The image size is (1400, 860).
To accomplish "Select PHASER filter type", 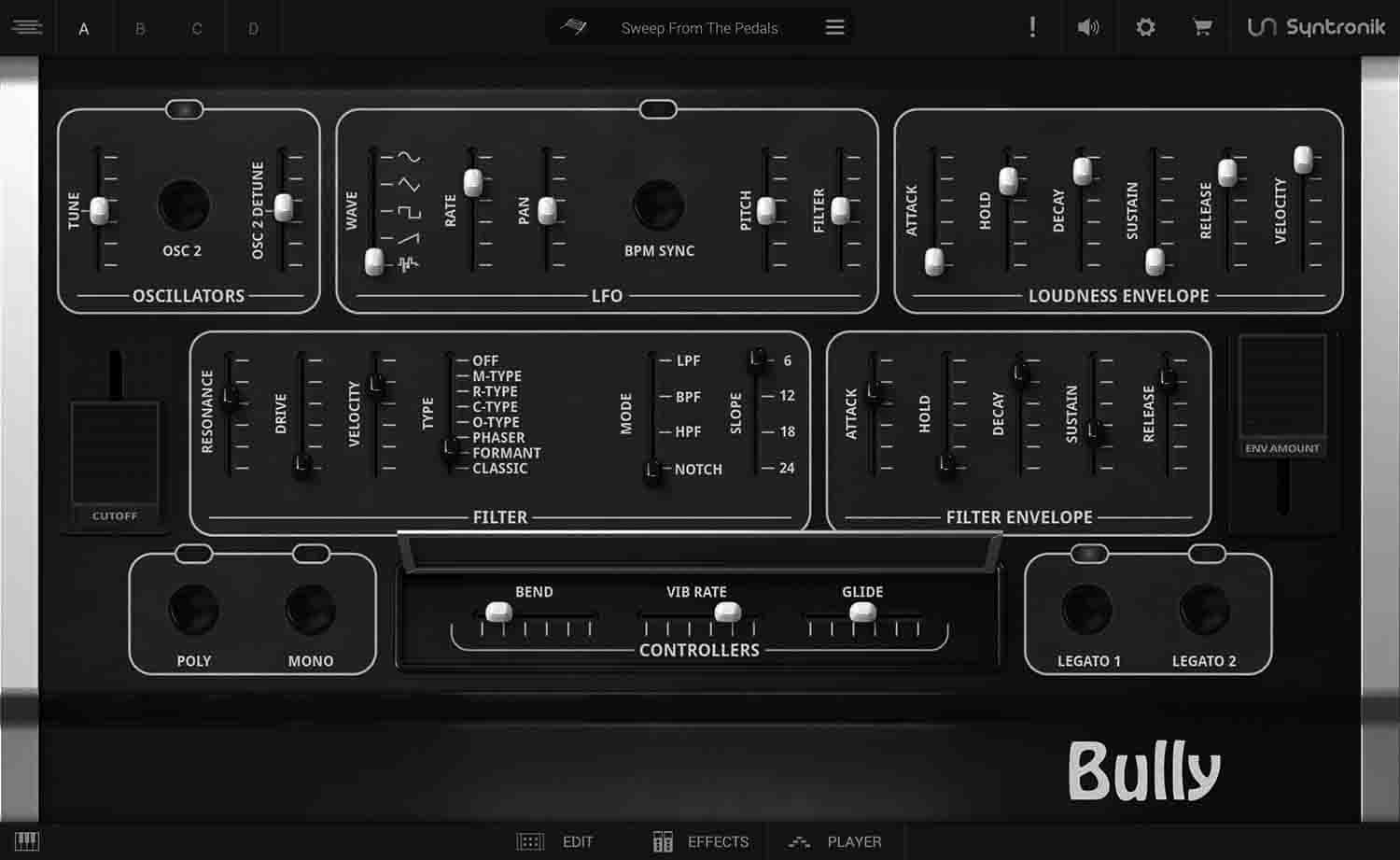I will (497, 438).
